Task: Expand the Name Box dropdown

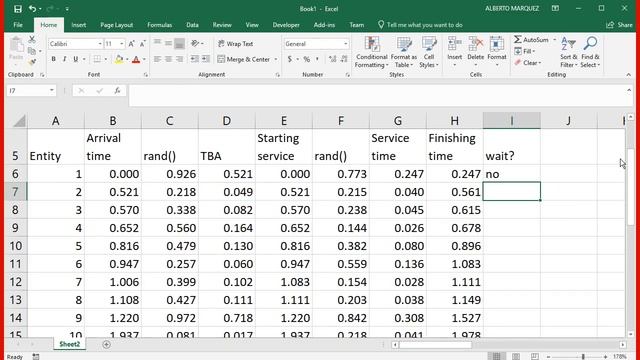Action: click(x=52, y=90)
